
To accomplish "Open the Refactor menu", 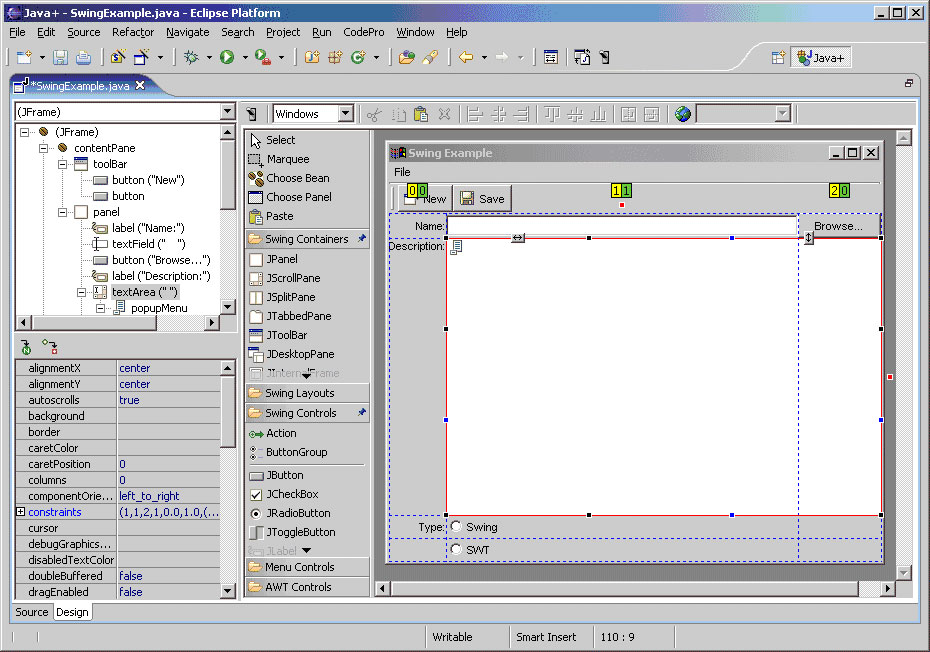I will point(133,32).
